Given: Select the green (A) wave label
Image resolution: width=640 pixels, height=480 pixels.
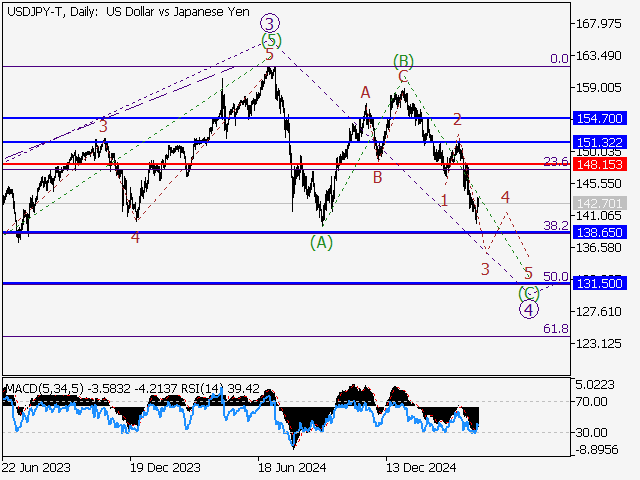Looking at the screenshot, I should click(320, 242).
